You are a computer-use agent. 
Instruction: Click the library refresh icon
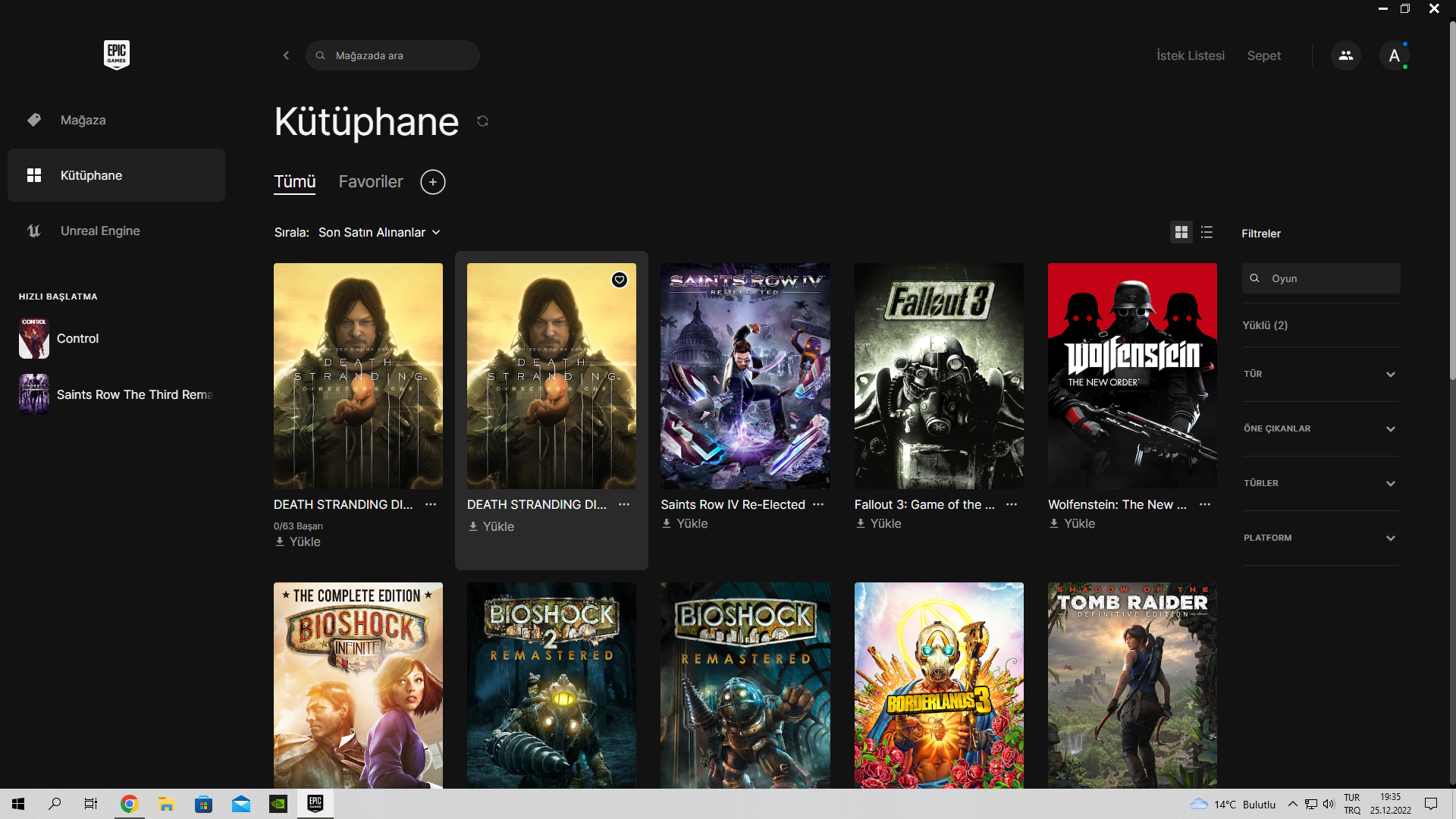[482, 121]
